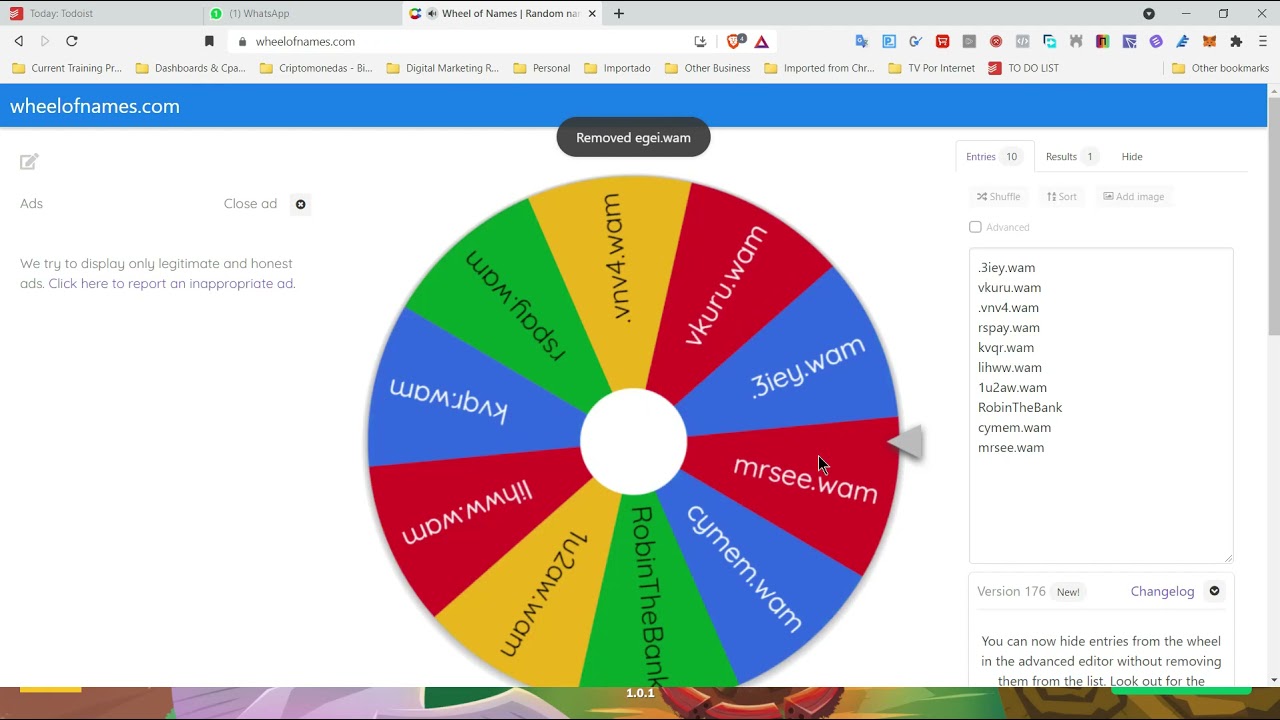Open the Changelog link

1162,591
